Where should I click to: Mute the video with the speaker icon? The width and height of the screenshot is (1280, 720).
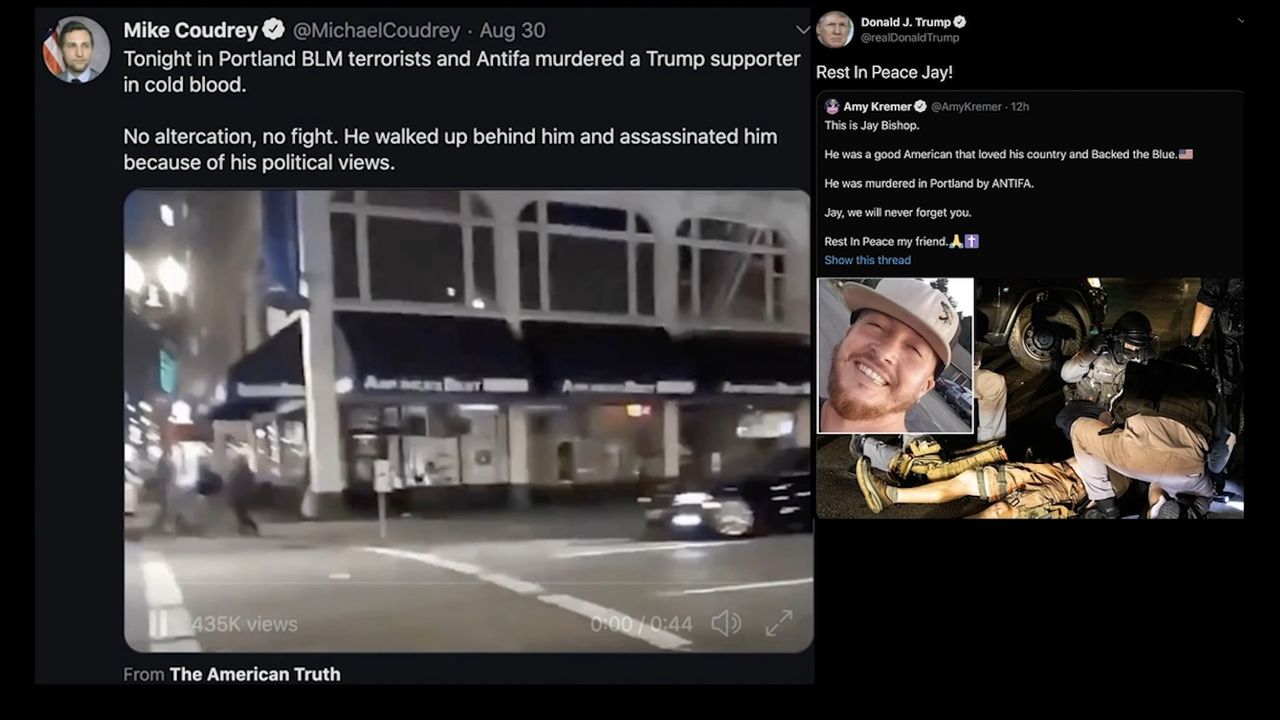coord(726,624)
